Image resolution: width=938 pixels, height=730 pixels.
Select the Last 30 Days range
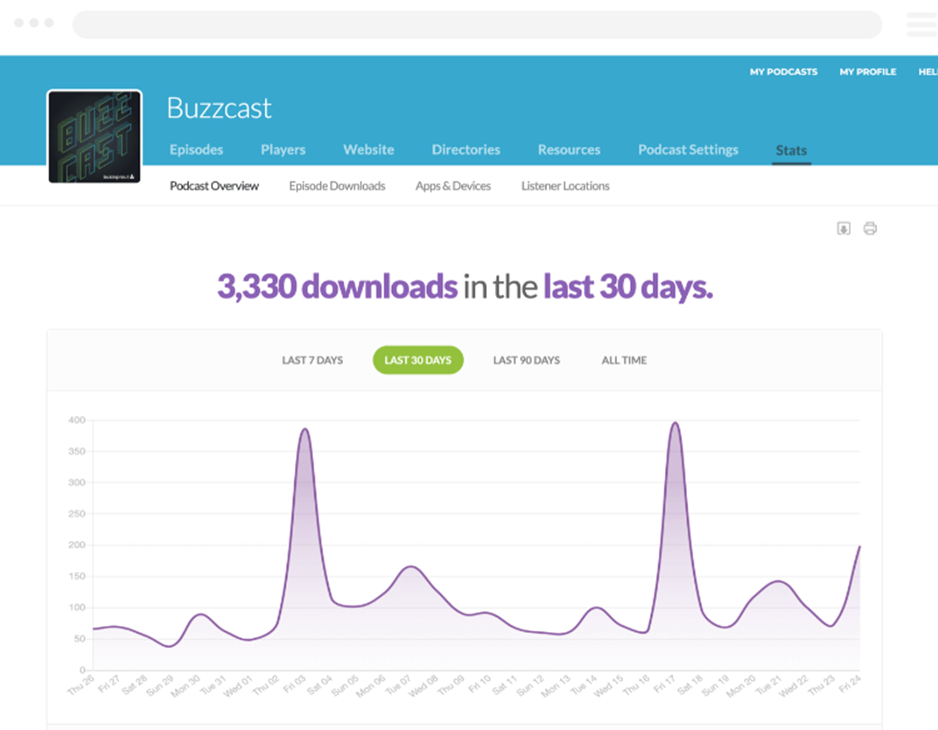tap(418, 360)
